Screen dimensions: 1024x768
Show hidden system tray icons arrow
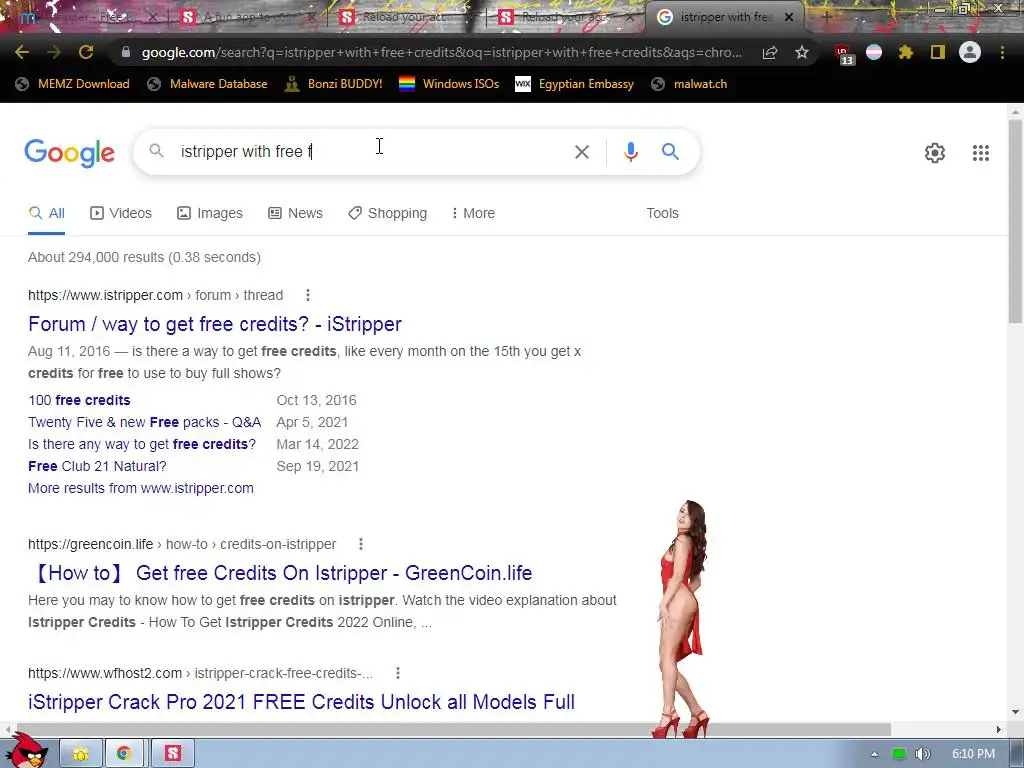coord(874,754)
